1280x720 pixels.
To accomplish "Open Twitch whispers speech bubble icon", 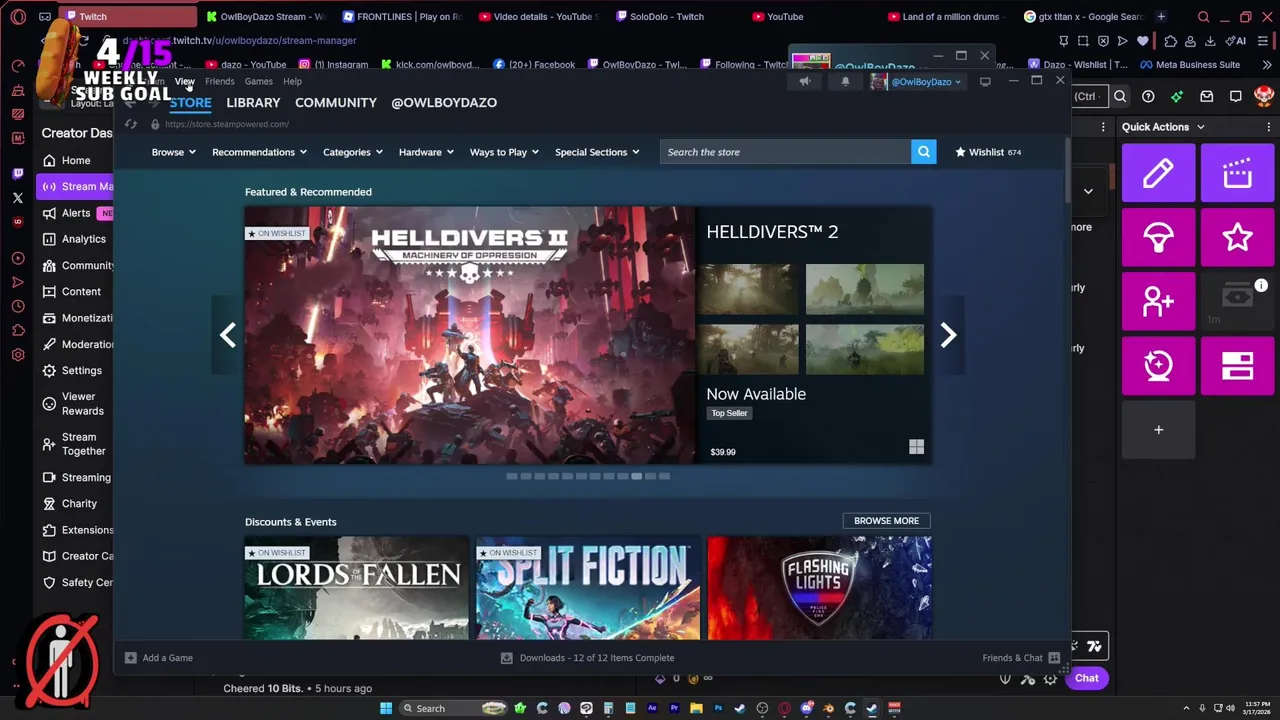I will 1236,96.
